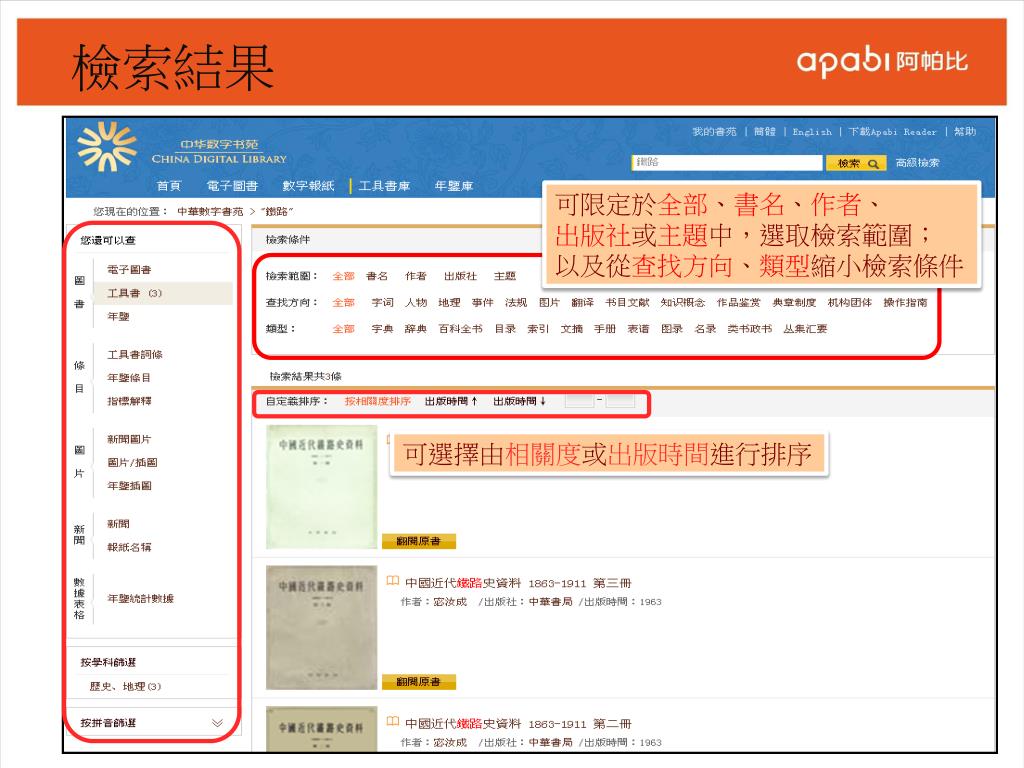
Task: Open 年鑒庫 navigation tab
Action: [x=454, y=186]
